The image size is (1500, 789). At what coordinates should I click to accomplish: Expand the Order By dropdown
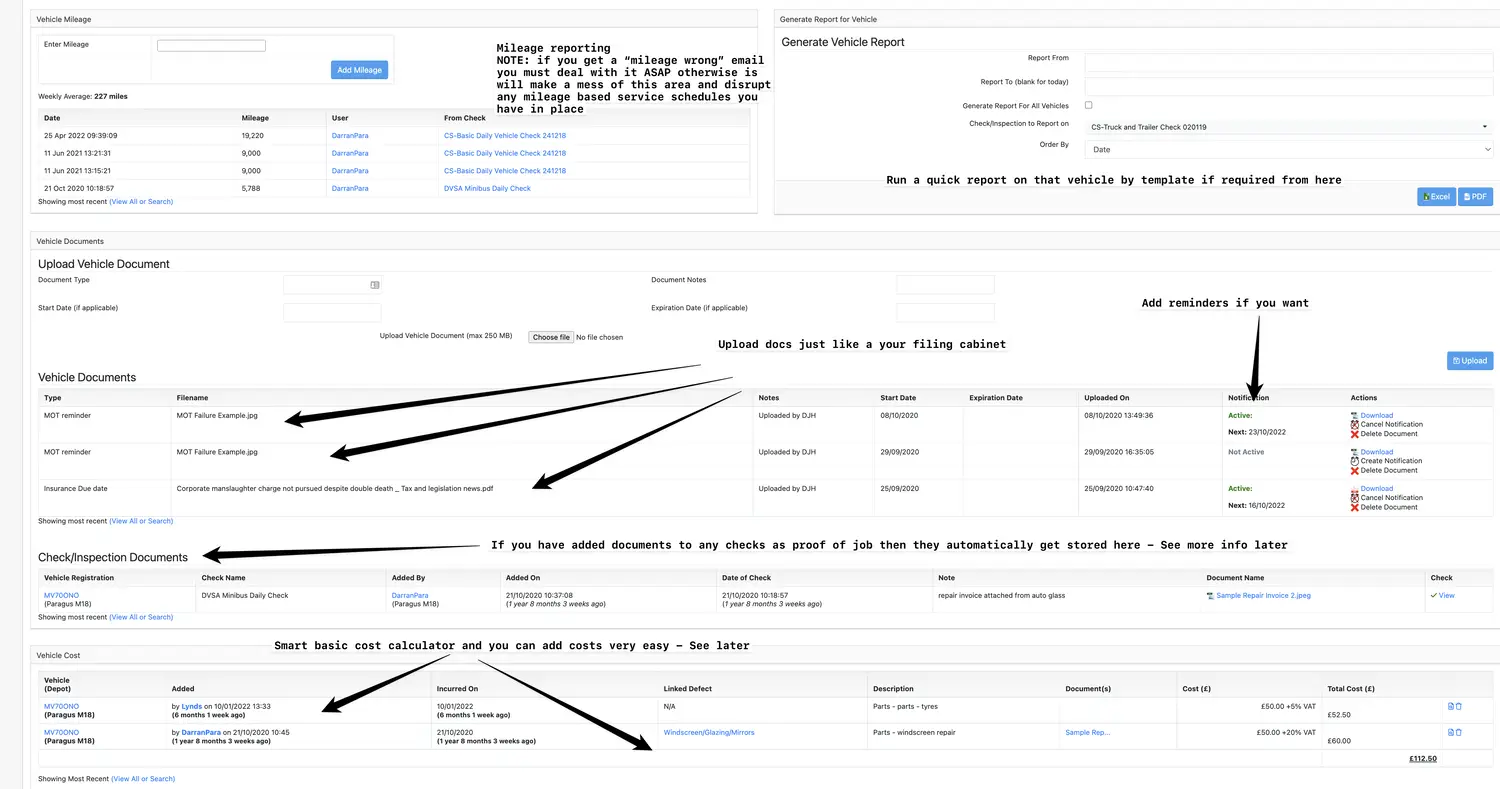pos(1288,149)
